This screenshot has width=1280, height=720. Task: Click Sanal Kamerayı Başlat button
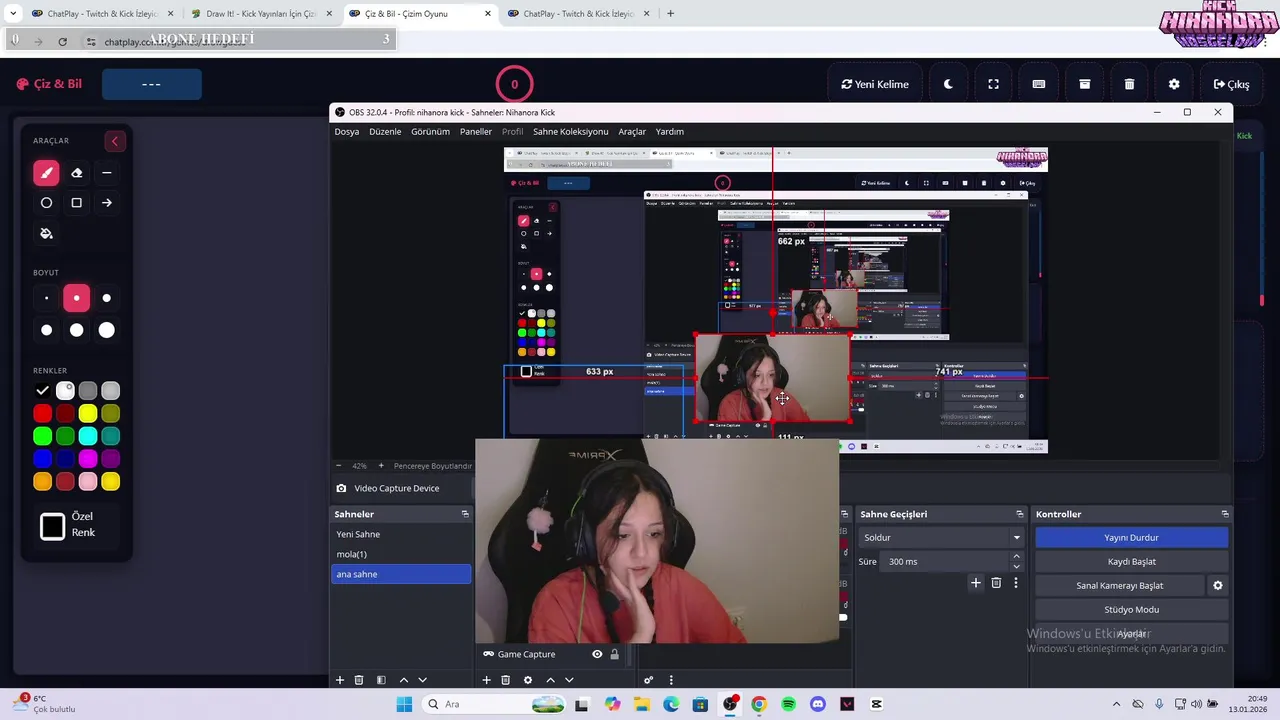[1119, 586]
